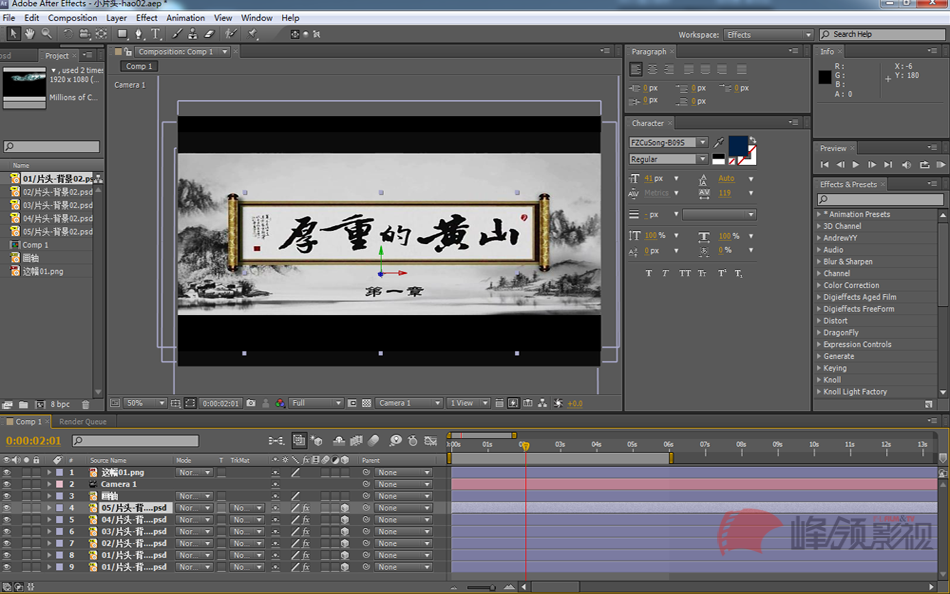Toggle visibility of layer 1 这幅01.png
This screenshot has width=950, height=594.
click(6, 472)
